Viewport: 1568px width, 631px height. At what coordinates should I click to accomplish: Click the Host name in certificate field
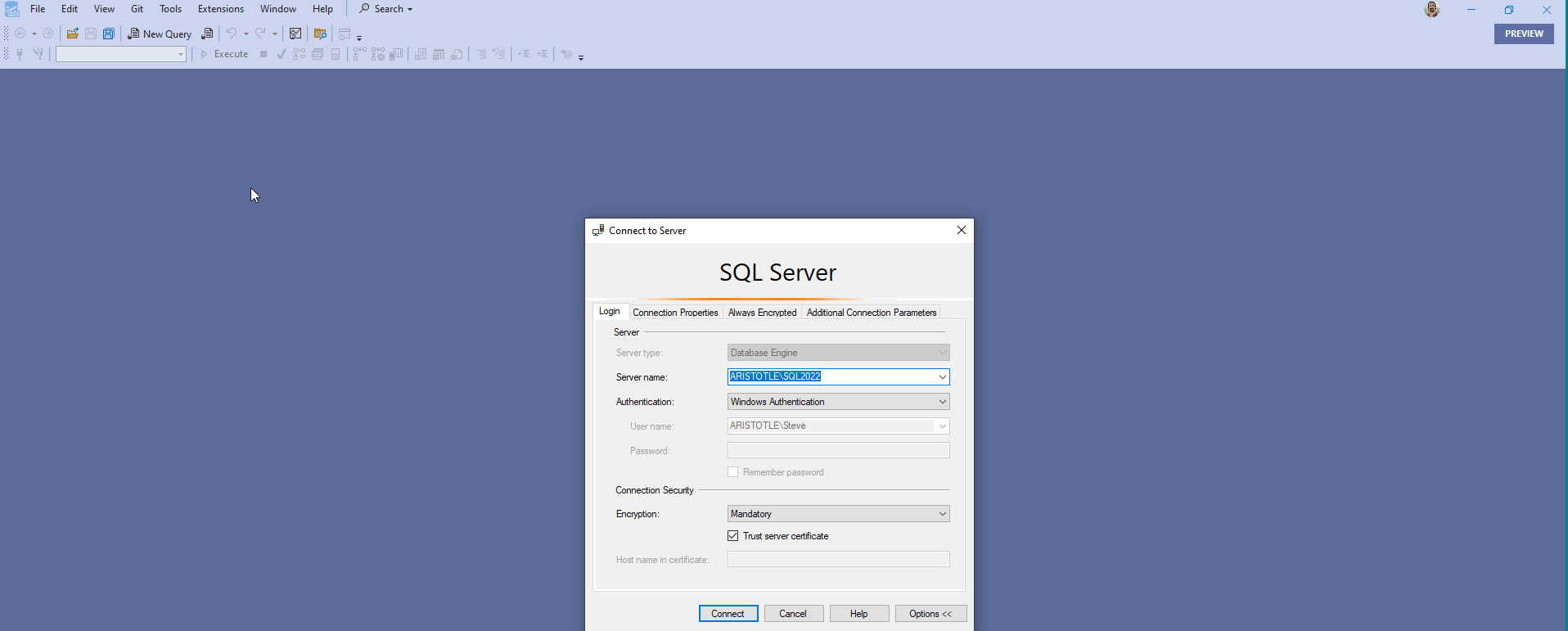click(x=839, y=559)
